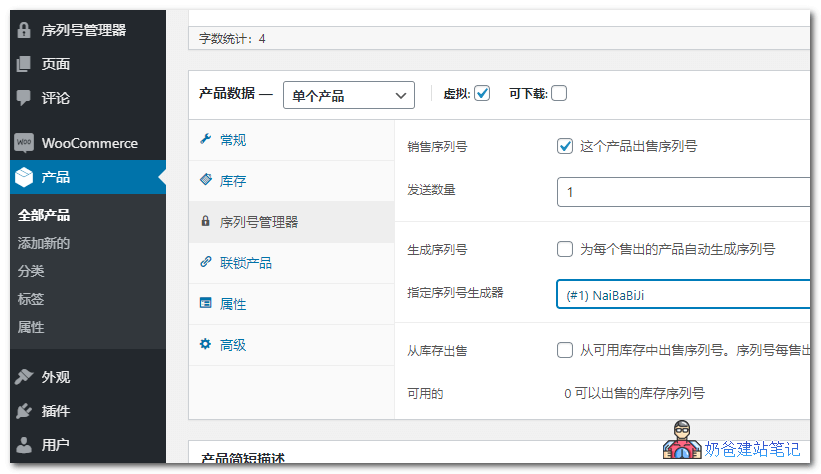Screen dimensions: 821x474
Task: Switch to the 库存 inventory tab
Action: [232, 181]
